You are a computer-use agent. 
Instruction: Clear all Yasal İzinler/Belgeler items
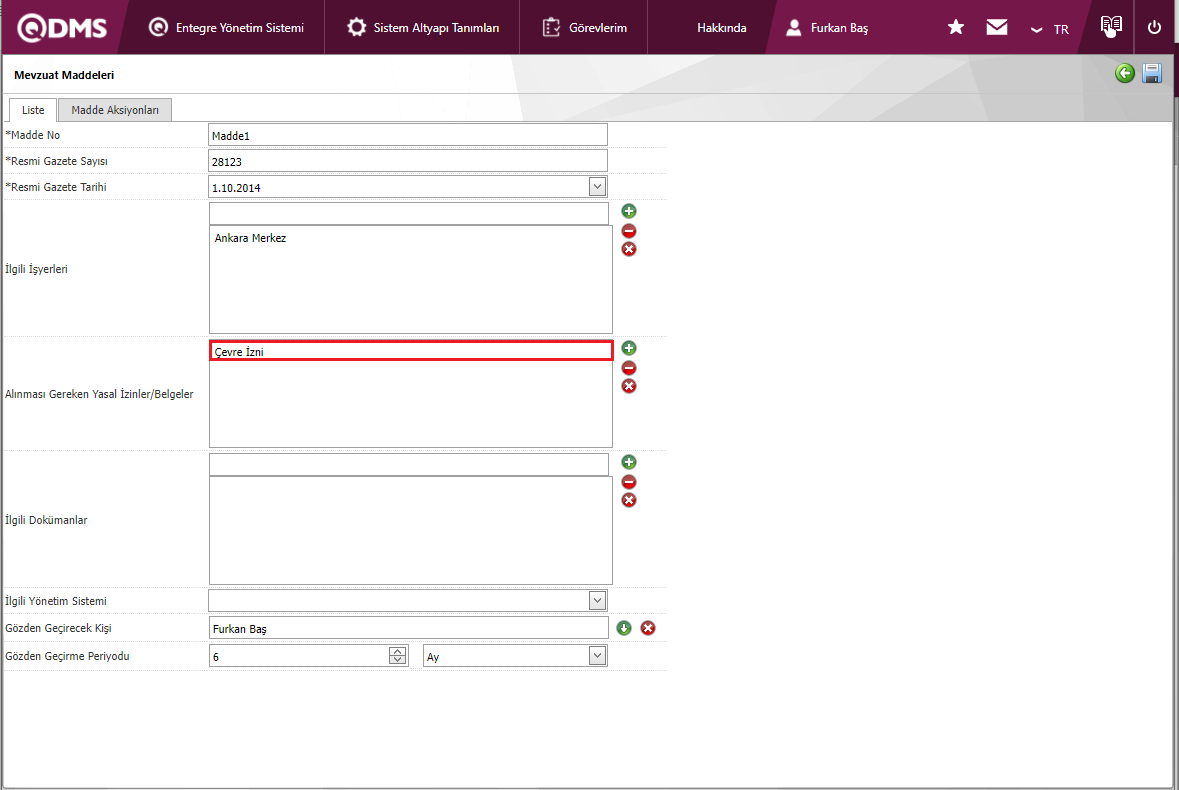click(x=629, y=386)
